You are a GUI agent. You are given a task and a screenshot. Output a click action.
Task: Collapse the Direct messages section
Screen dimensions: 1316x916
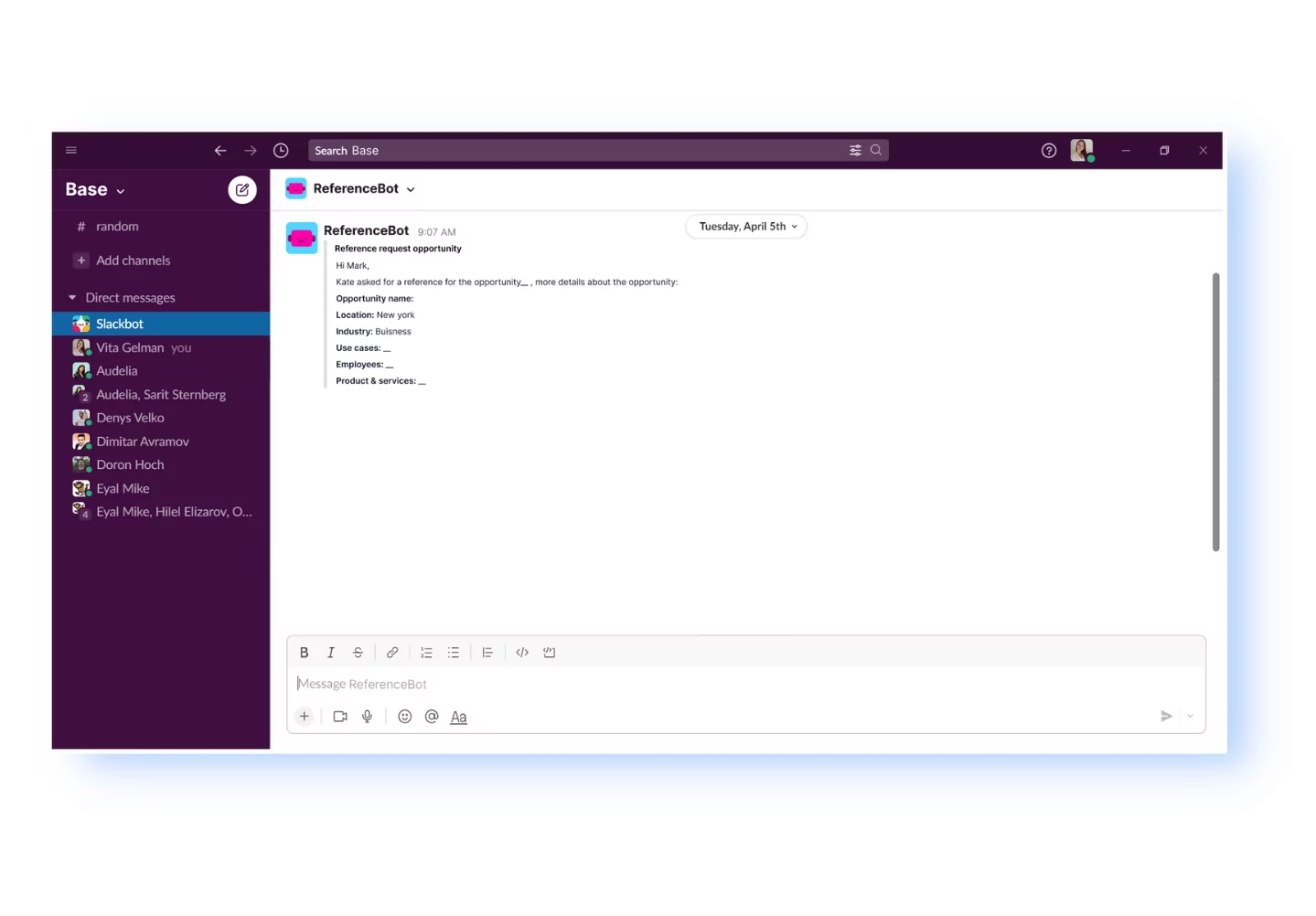tap(72, 297)
